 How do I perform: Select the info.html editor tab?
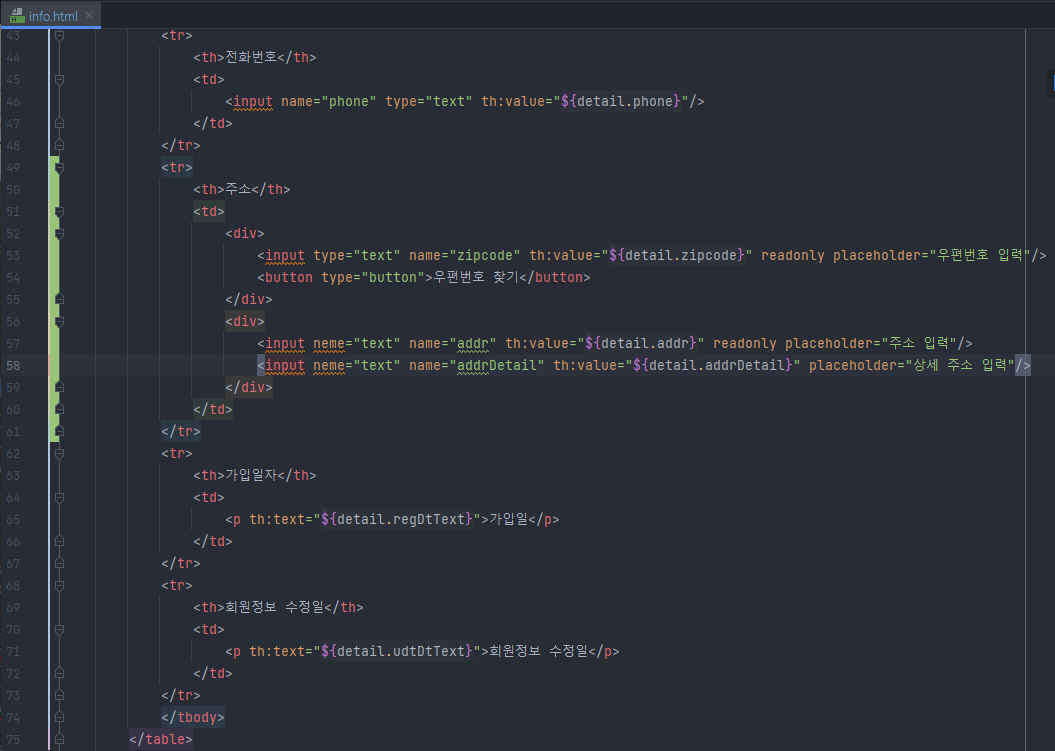click(x=51, y=15)
